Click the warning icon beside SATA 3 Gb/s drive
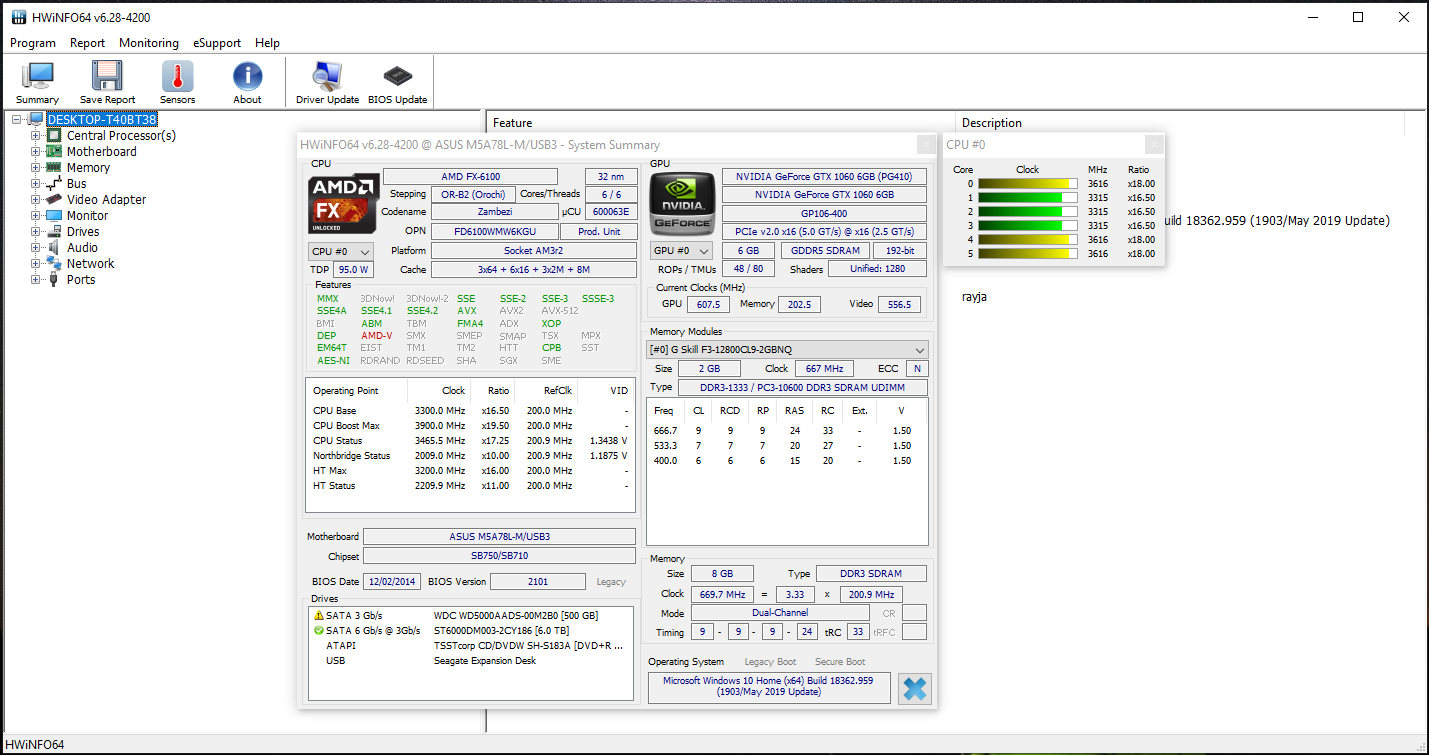The image size is (1429, 755). (x=319, y=616)
